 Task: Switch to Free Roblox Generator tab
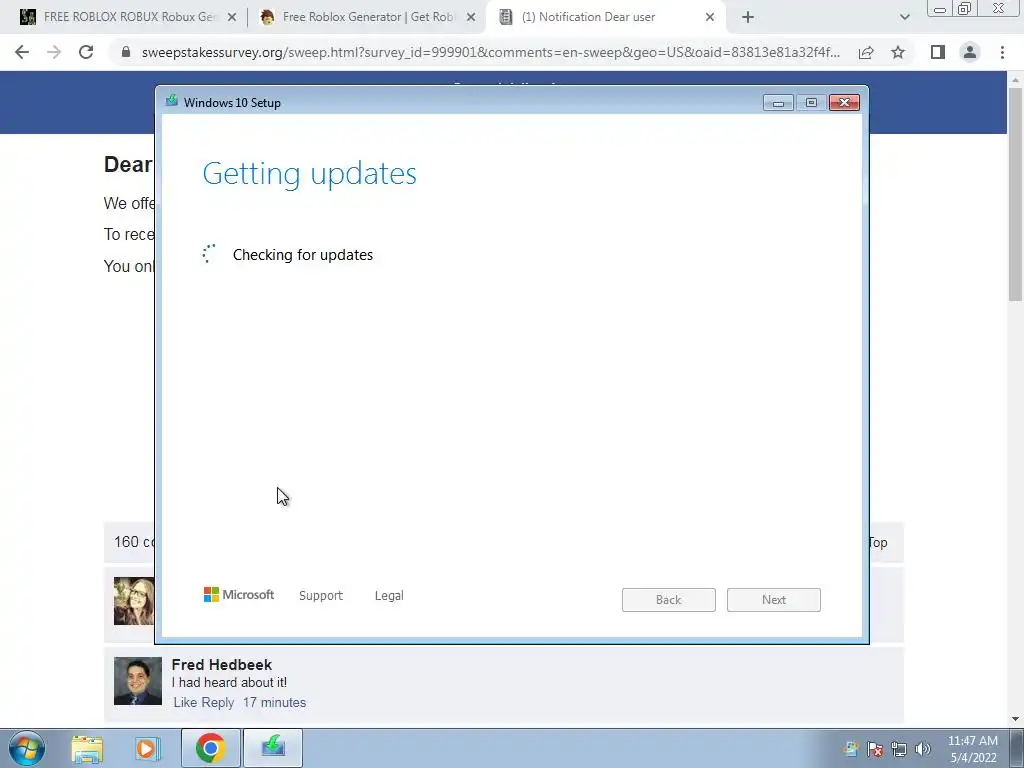(366, 17)
